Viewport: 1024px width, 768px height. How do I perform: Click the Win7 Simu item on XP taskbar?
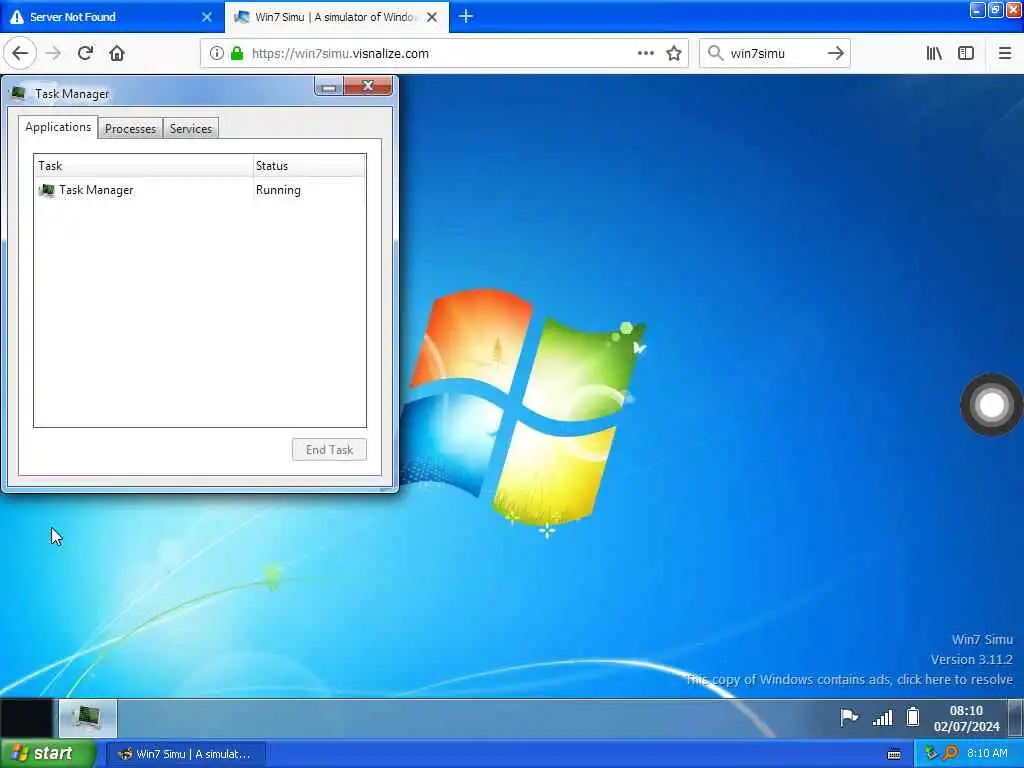coord(186,754)
